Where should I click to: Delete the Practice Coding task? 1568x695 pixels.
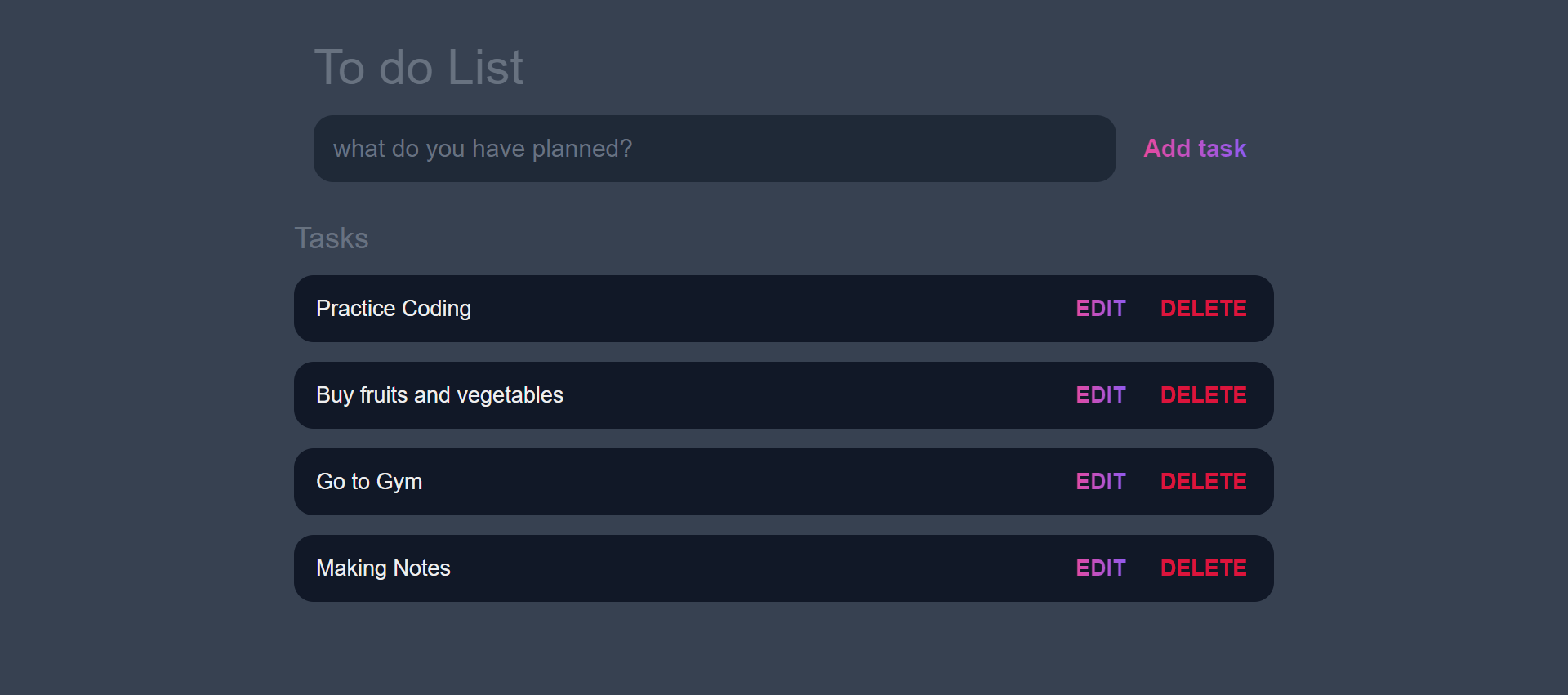(x=1204, y=309)
